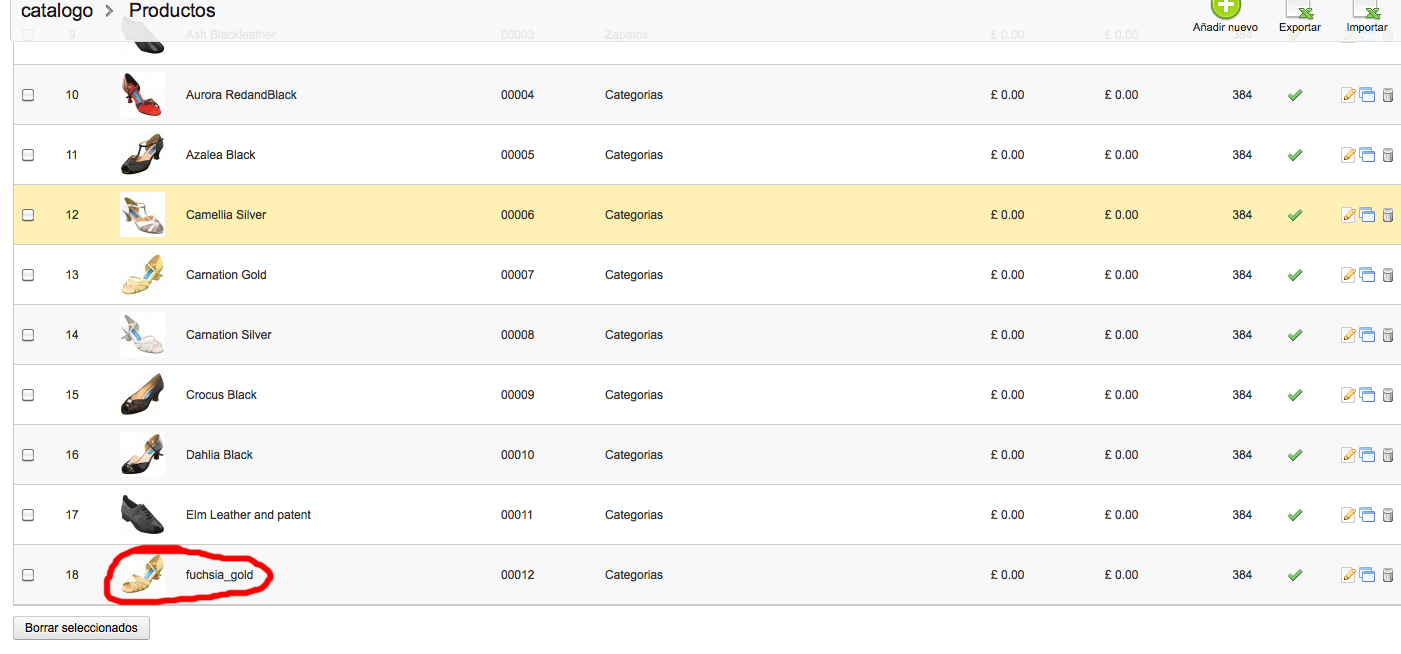Screen dimensions: 1401x654
Task: Open the Elm Leather and patent product name
Action: coord(248,515)
